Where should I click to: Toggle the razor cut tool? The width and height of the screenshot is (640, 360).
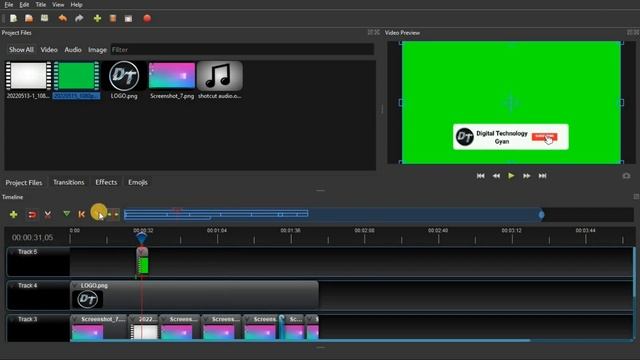point(48,214)
